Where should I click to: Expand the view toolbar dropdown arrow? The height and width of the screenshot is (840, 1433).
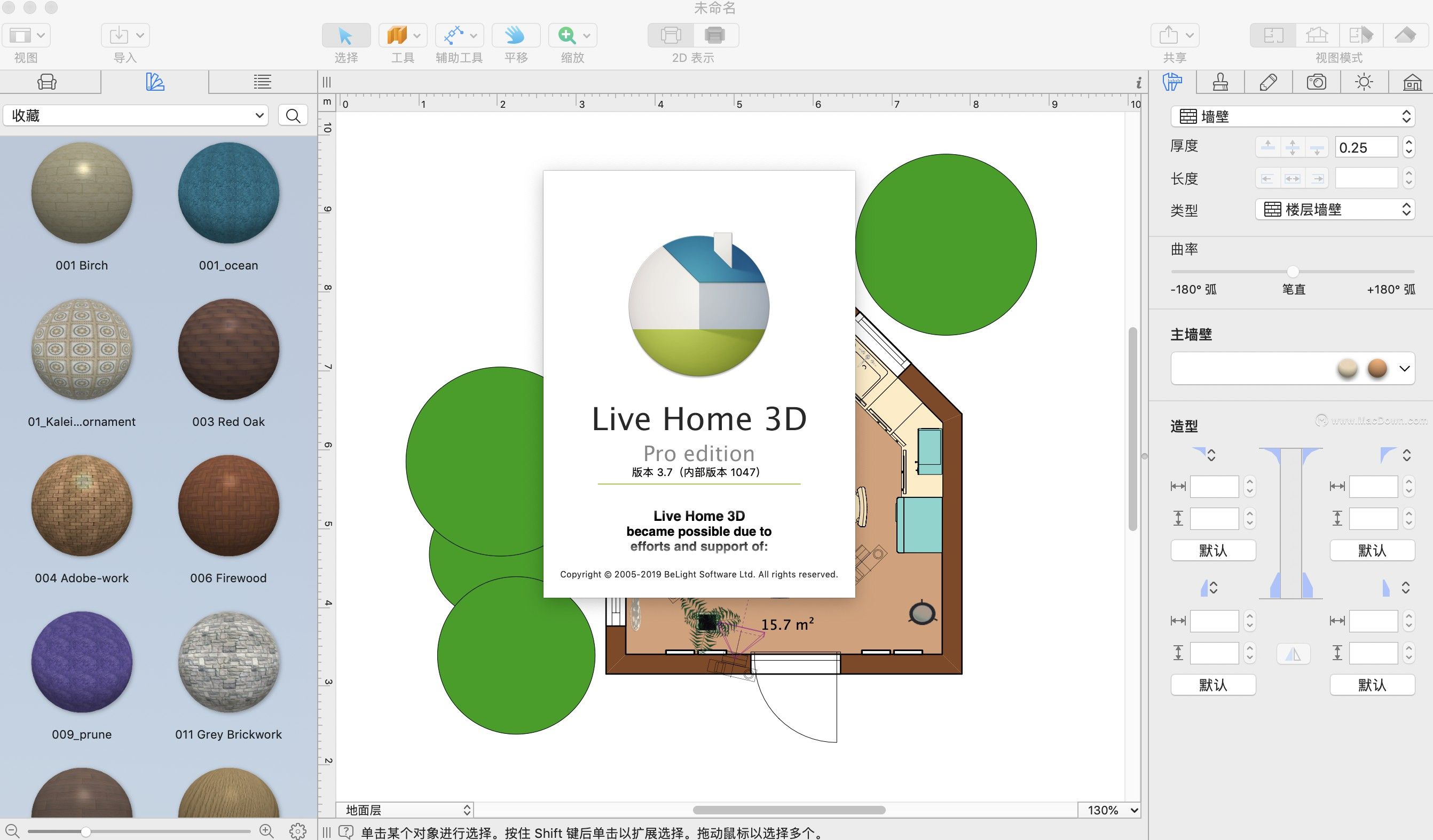pyautogui.click(x=41, y=35)
